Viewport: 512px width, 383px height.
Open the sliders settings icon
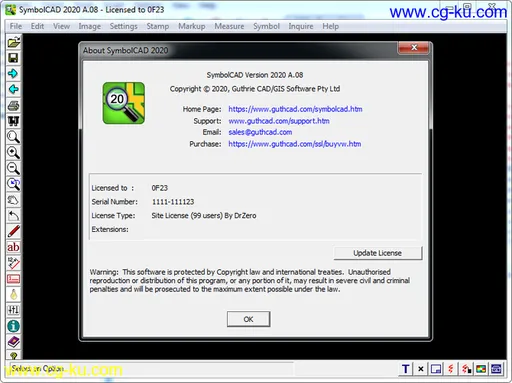[13, 310]
